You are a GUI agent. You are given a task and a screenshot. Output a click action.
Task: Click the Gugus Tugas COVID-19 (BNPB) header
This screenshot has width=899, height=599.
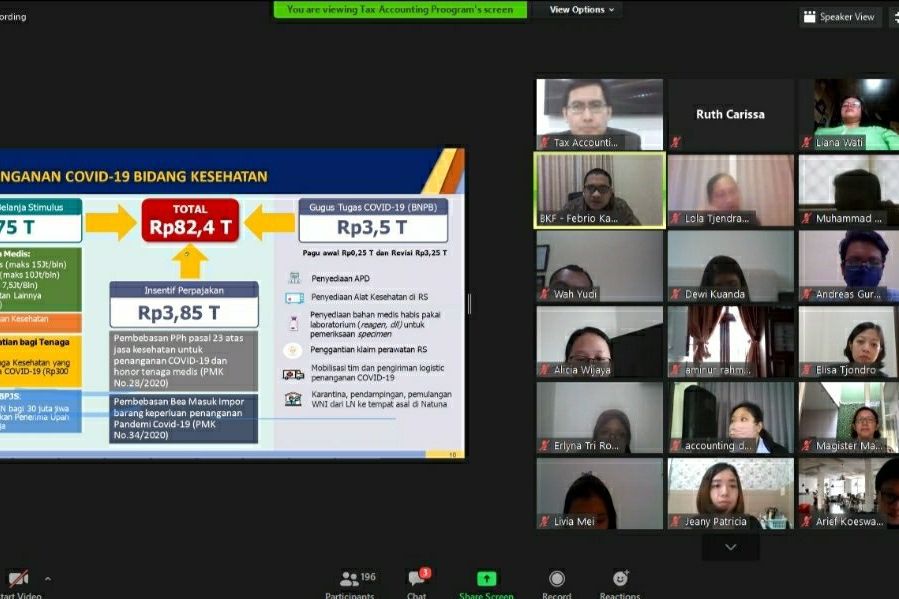[373, 207]
